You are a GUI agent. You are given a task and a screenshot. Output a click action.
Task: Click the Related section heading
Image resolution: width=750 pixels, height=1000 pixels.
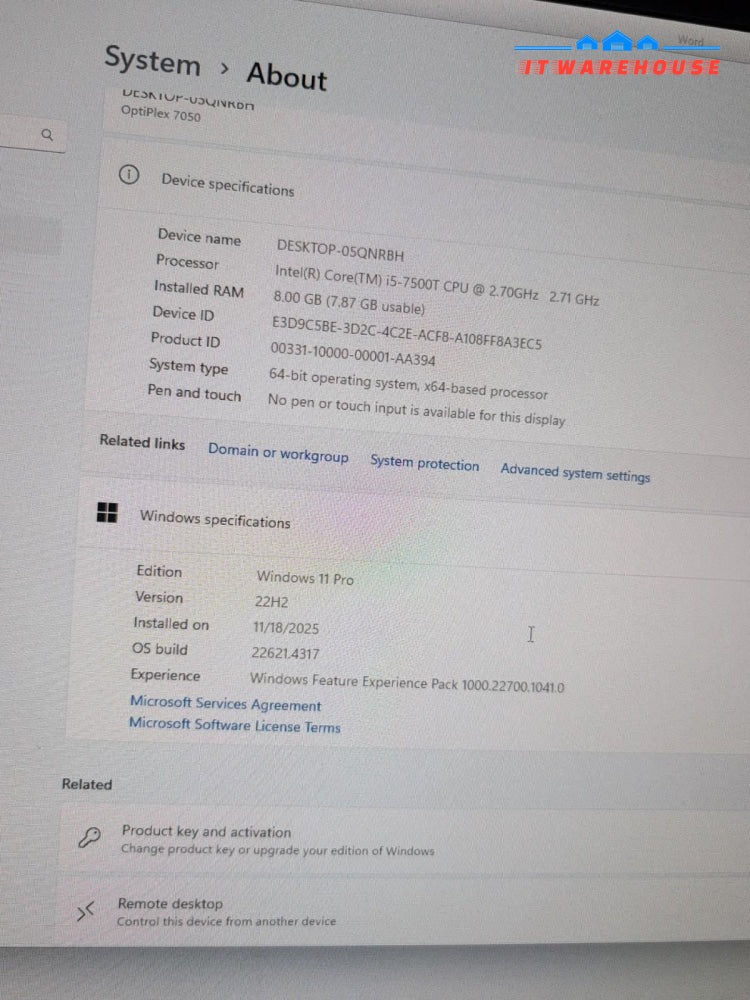point(87,784)
